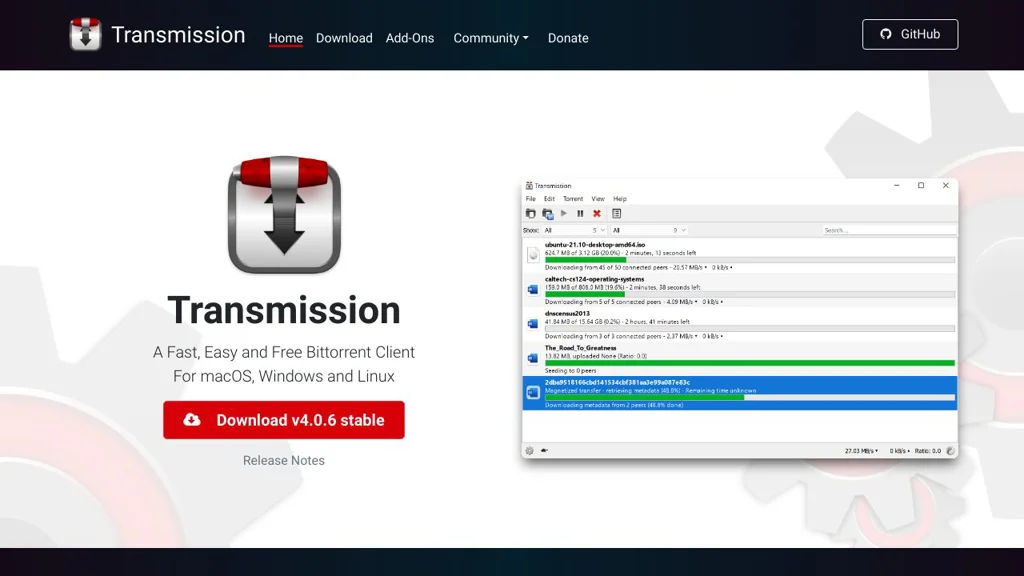Click ubuntu torrent's progress bar
1024x576 pixels.
pos(750,260)
